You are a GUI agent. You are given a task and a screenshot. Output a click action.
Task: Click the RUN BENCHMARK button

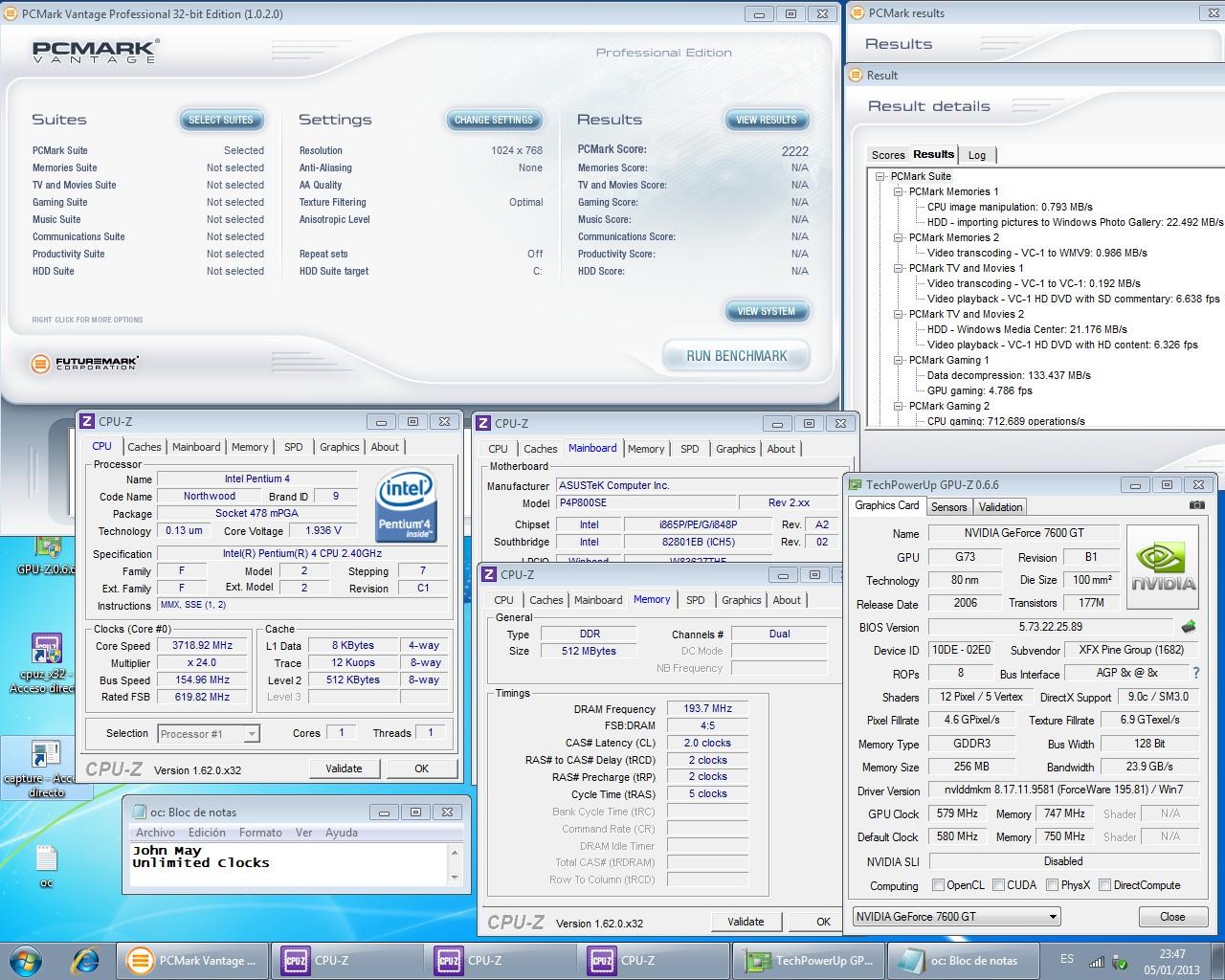[736, 356]
